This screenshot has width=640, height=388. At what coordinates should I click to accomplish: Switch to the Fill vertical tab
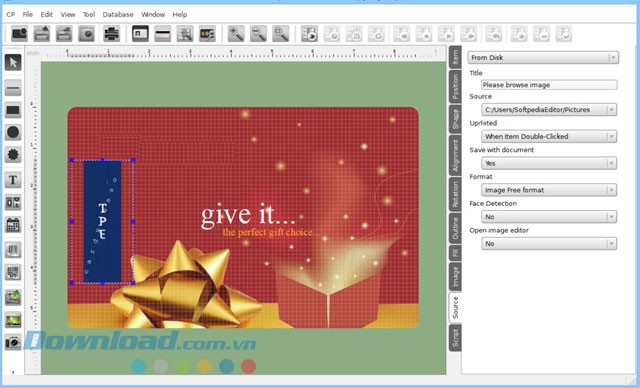455,253
